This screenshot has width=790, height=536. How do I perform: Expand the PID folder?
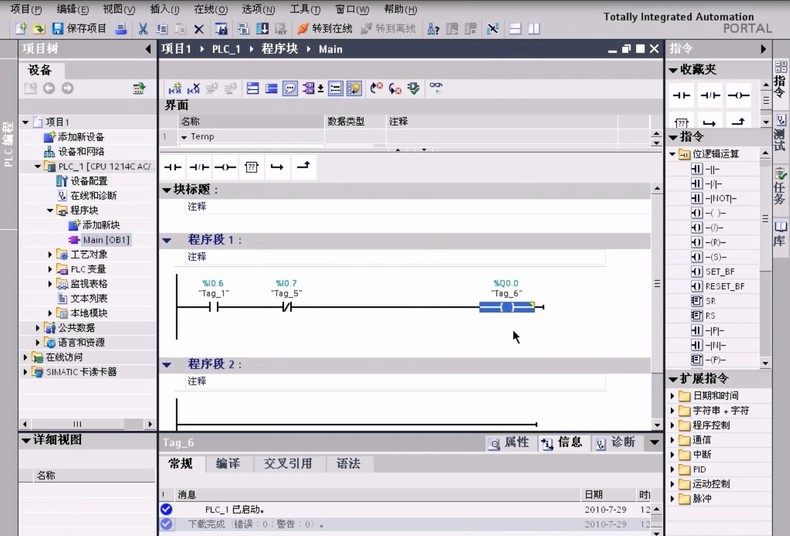point(672,470)
